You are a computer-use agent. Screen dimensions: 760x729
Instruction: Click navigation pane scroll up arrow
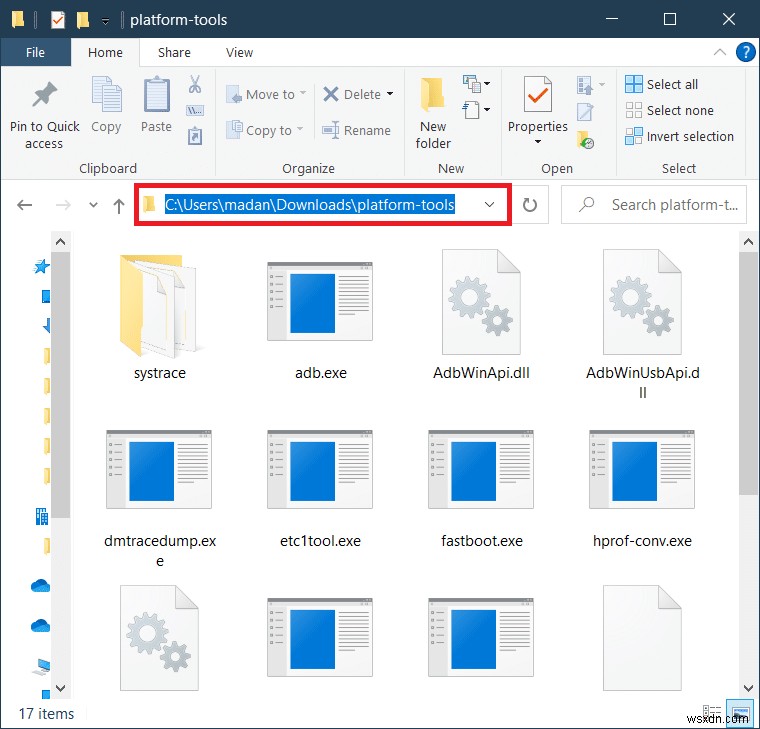(x=61, y=241)
